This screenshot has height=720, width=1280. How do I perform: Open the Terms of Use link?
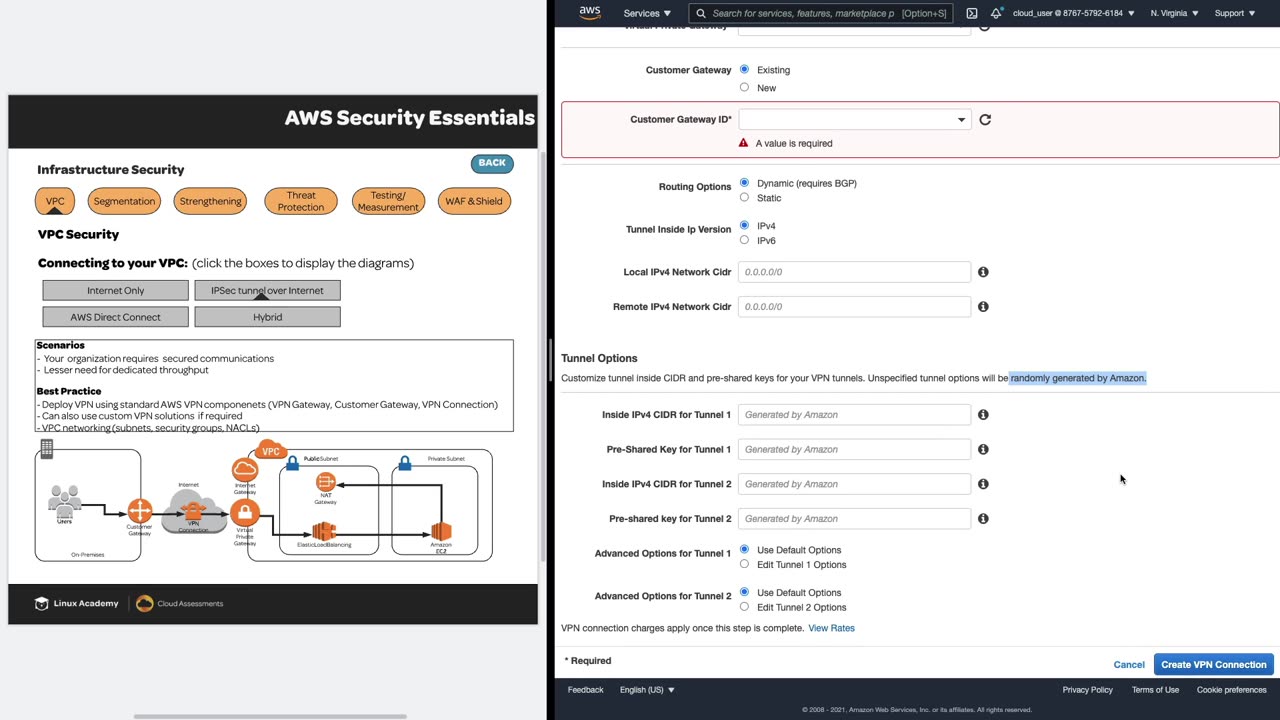[x=1155, y=690]
